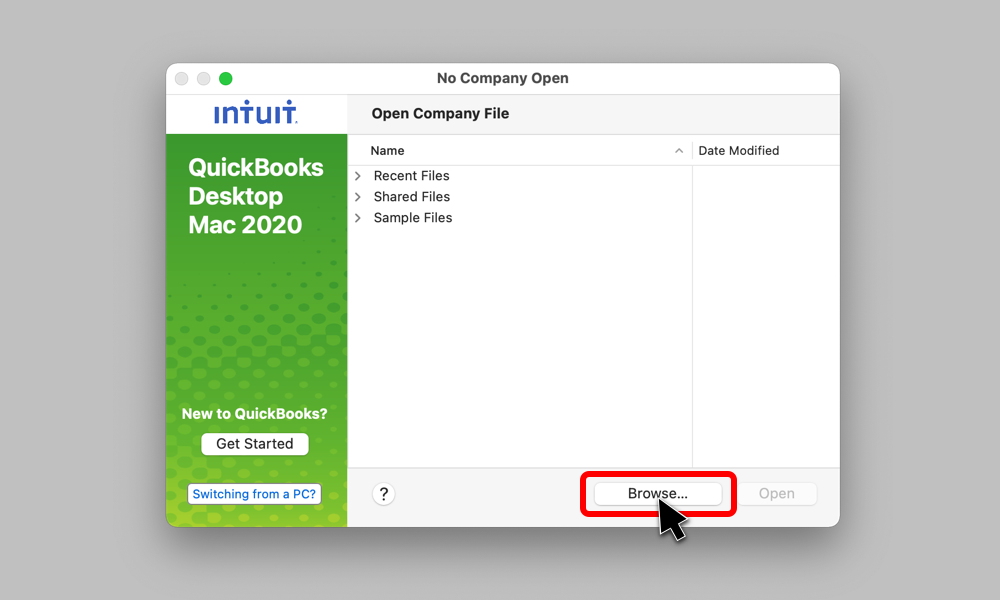The height and width of the screenshot is (600, 1000).
Task: Click the Intuit logo
Action: (x=255, y=112)
